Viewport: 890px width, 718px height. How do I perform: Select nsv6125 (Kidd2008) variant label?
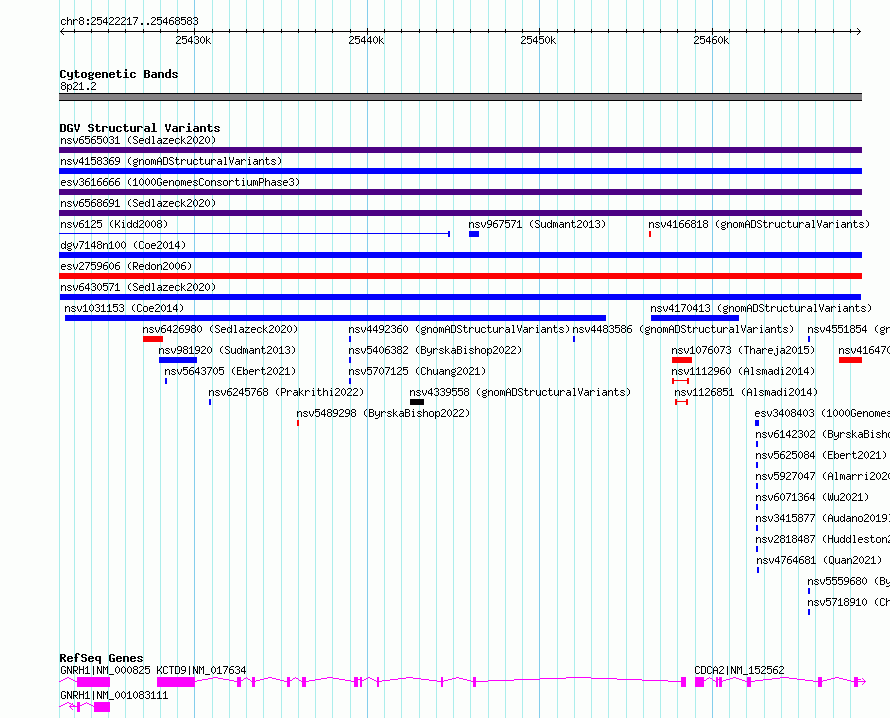click(114, 224)
